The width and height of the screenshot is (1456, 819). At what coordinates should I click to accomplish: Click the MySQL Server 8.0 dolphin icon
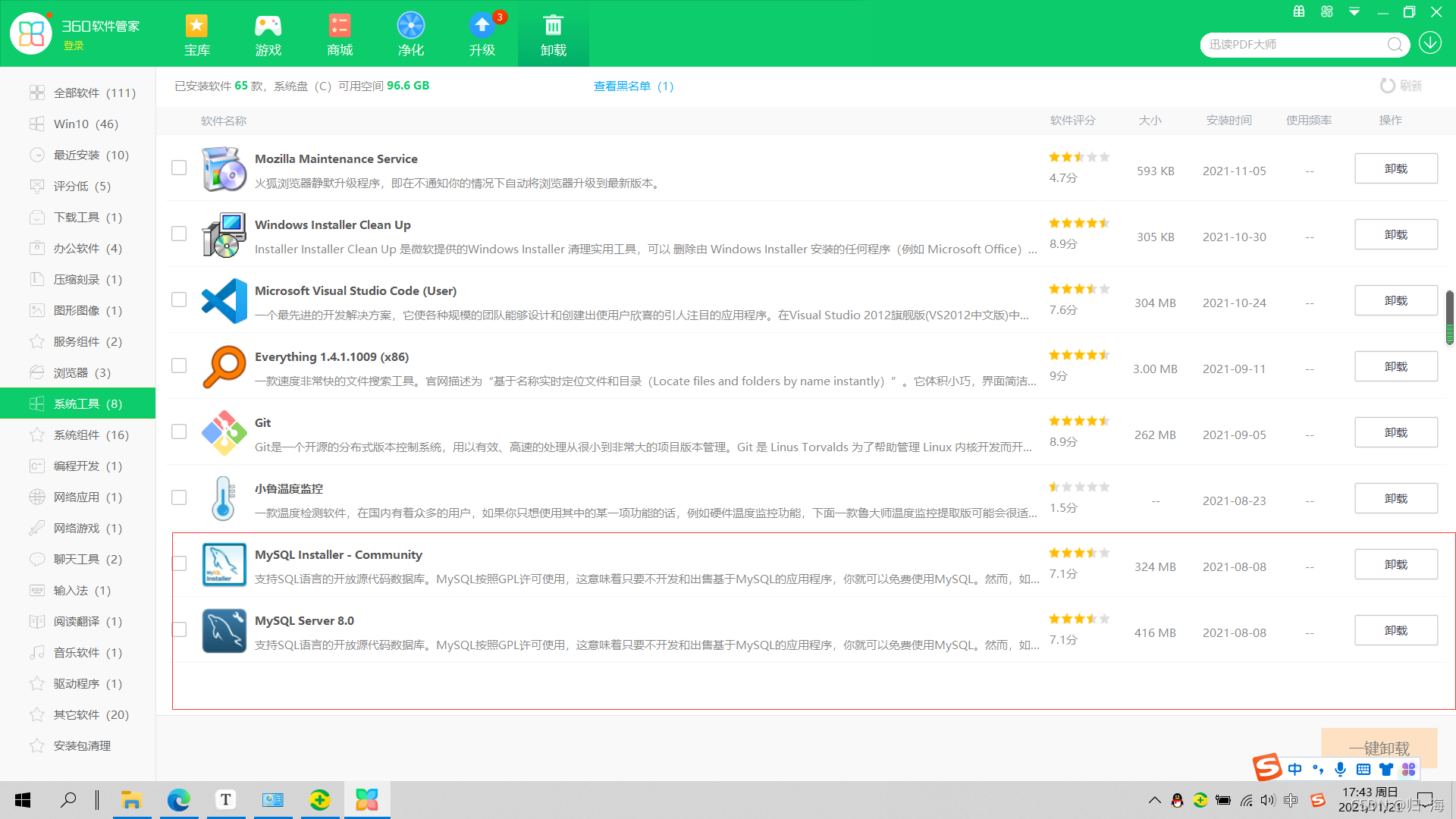coord(224,630)
